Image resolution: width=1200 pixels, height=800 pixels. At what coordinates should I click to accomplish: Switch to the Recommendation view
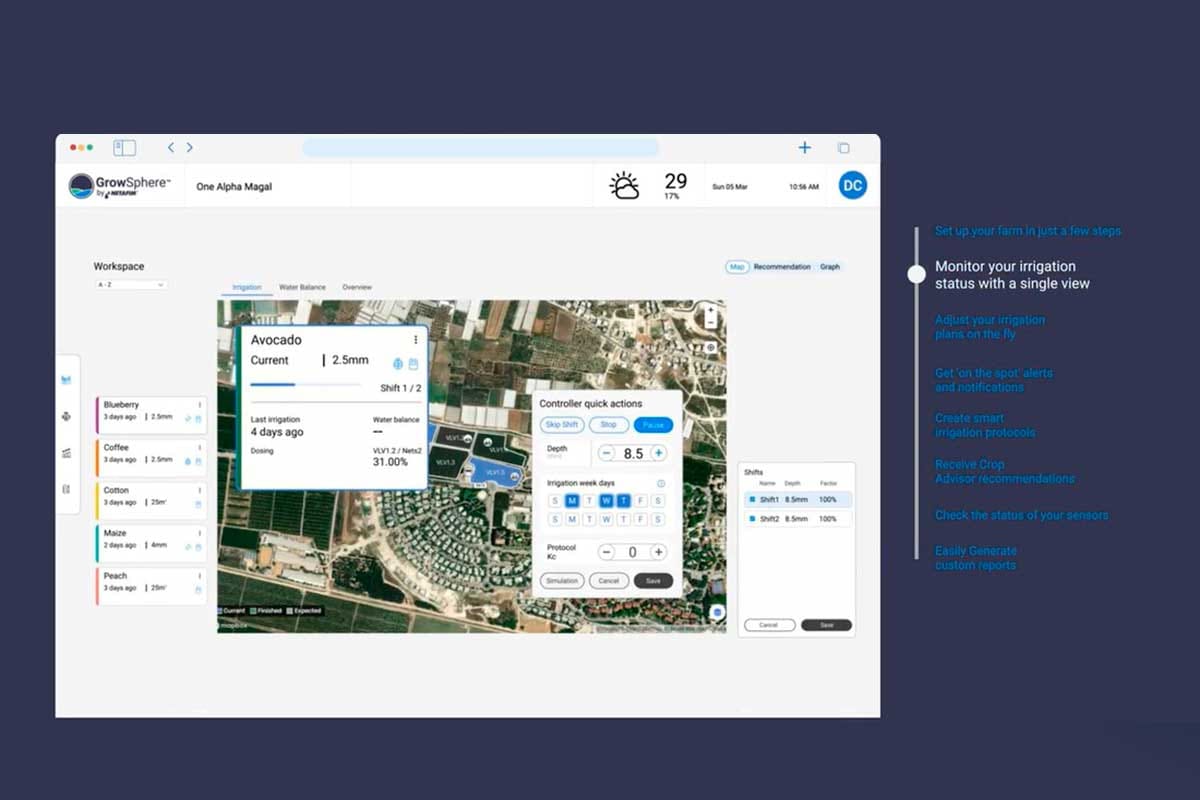click(x=782, y=267)
